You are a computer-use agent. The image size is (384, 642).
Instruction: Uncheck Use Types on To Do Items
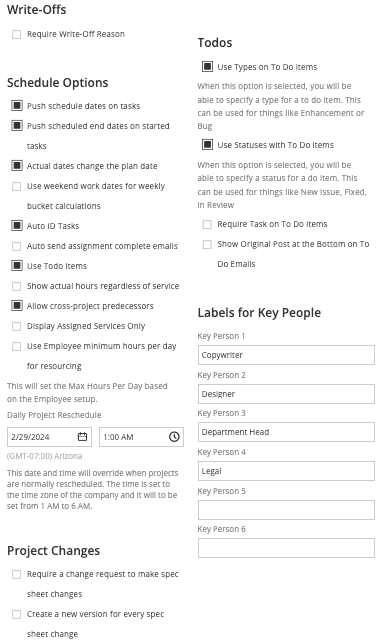tap(207, 67)
